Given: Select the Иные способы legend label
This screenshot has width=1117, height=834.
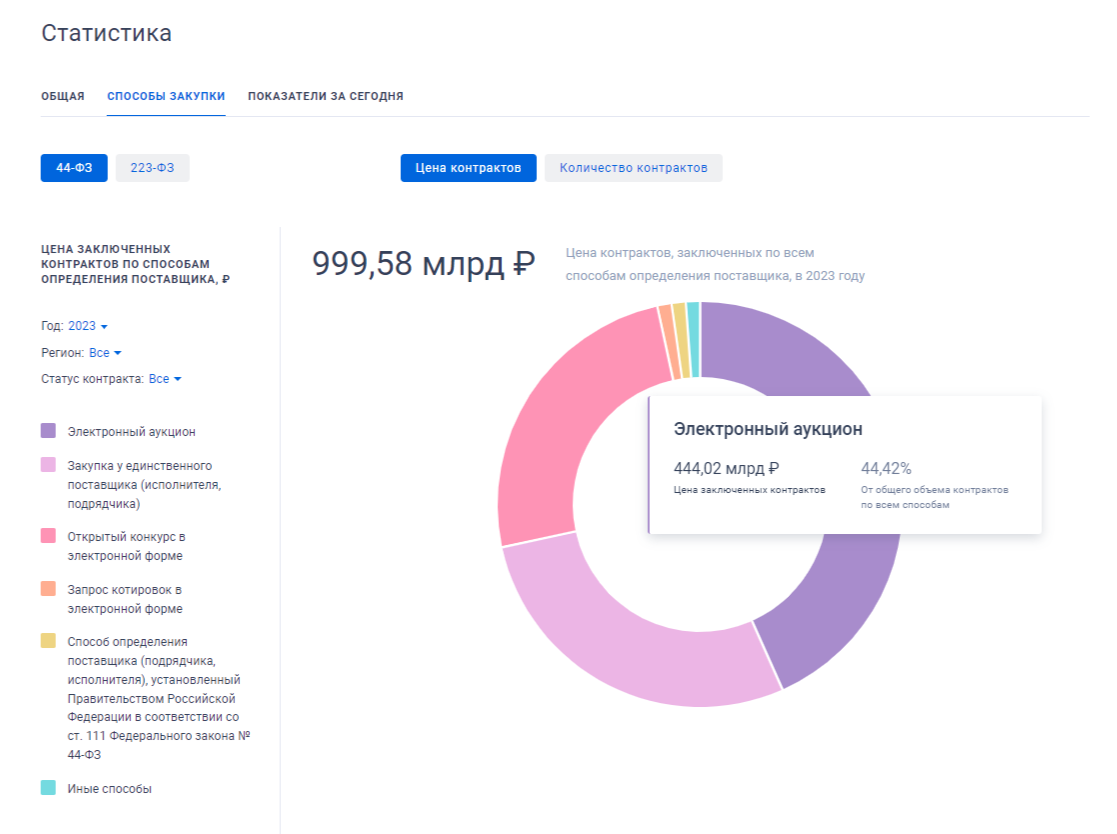Looking at the screenshot, I should click(109, 788).
